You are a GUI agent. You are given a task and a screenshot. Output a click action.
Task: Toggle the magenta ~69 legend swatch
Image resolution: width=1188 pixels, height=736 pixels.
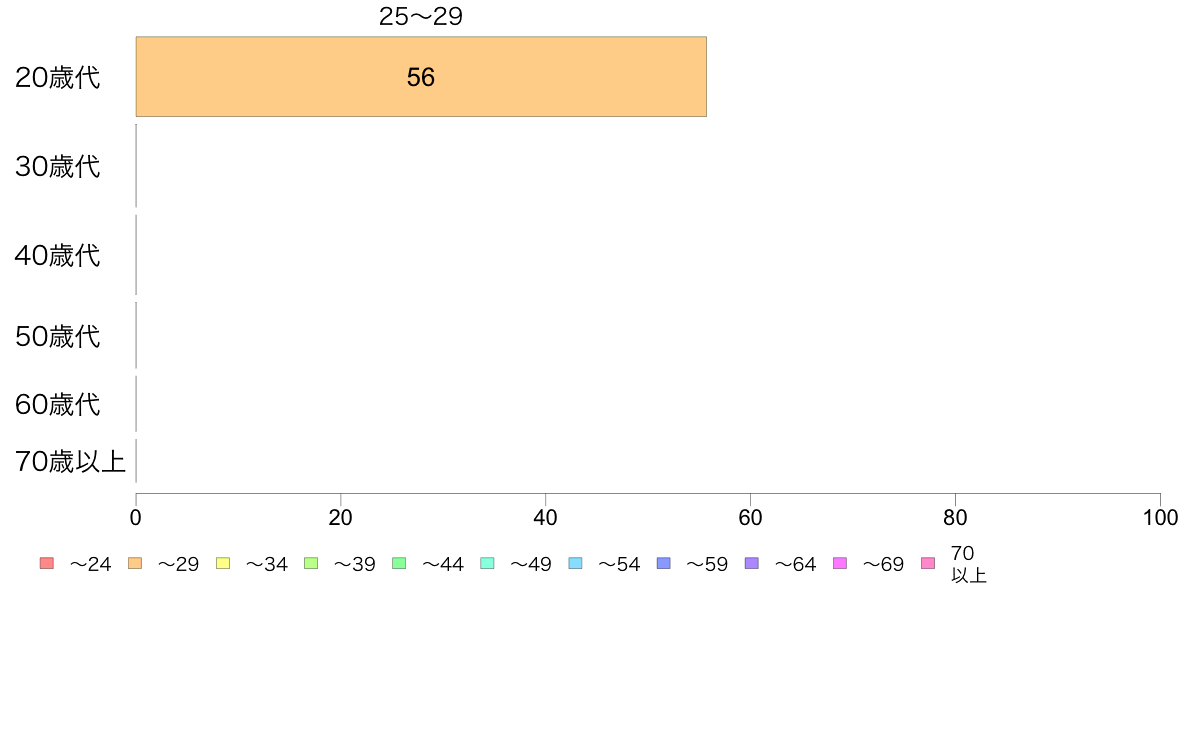(839, 563)
